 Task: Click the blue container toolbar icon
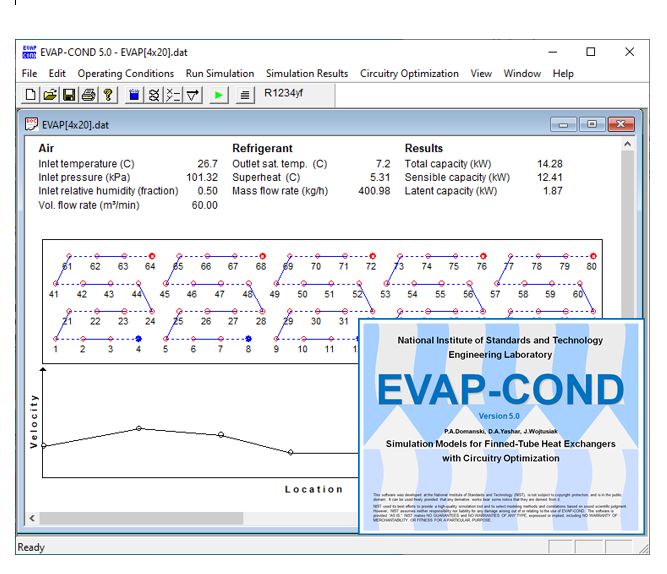[133, 95]
